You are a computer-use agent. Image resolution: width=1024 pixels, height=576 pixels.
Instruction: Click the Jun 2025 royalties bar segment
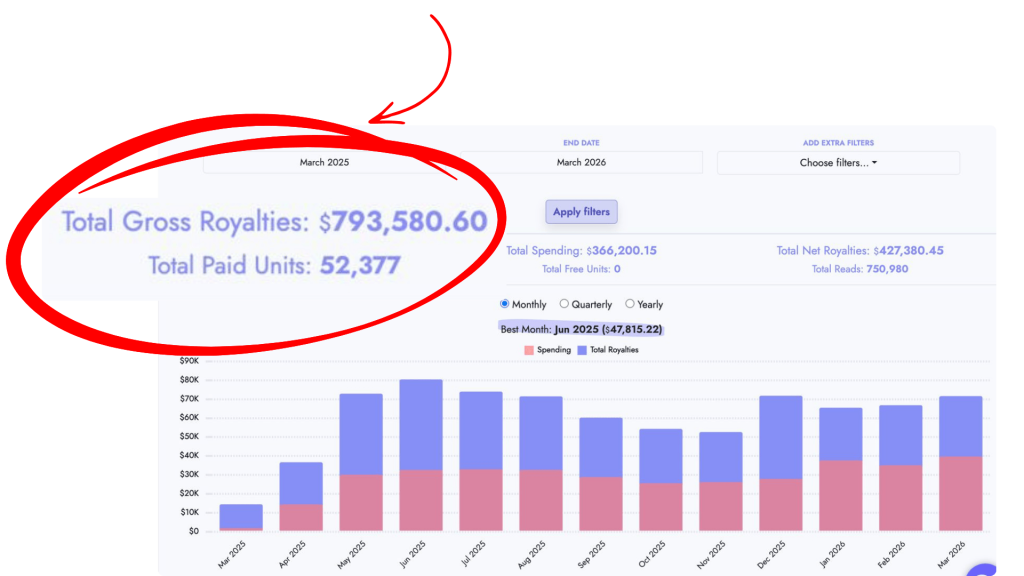[421, 425]
